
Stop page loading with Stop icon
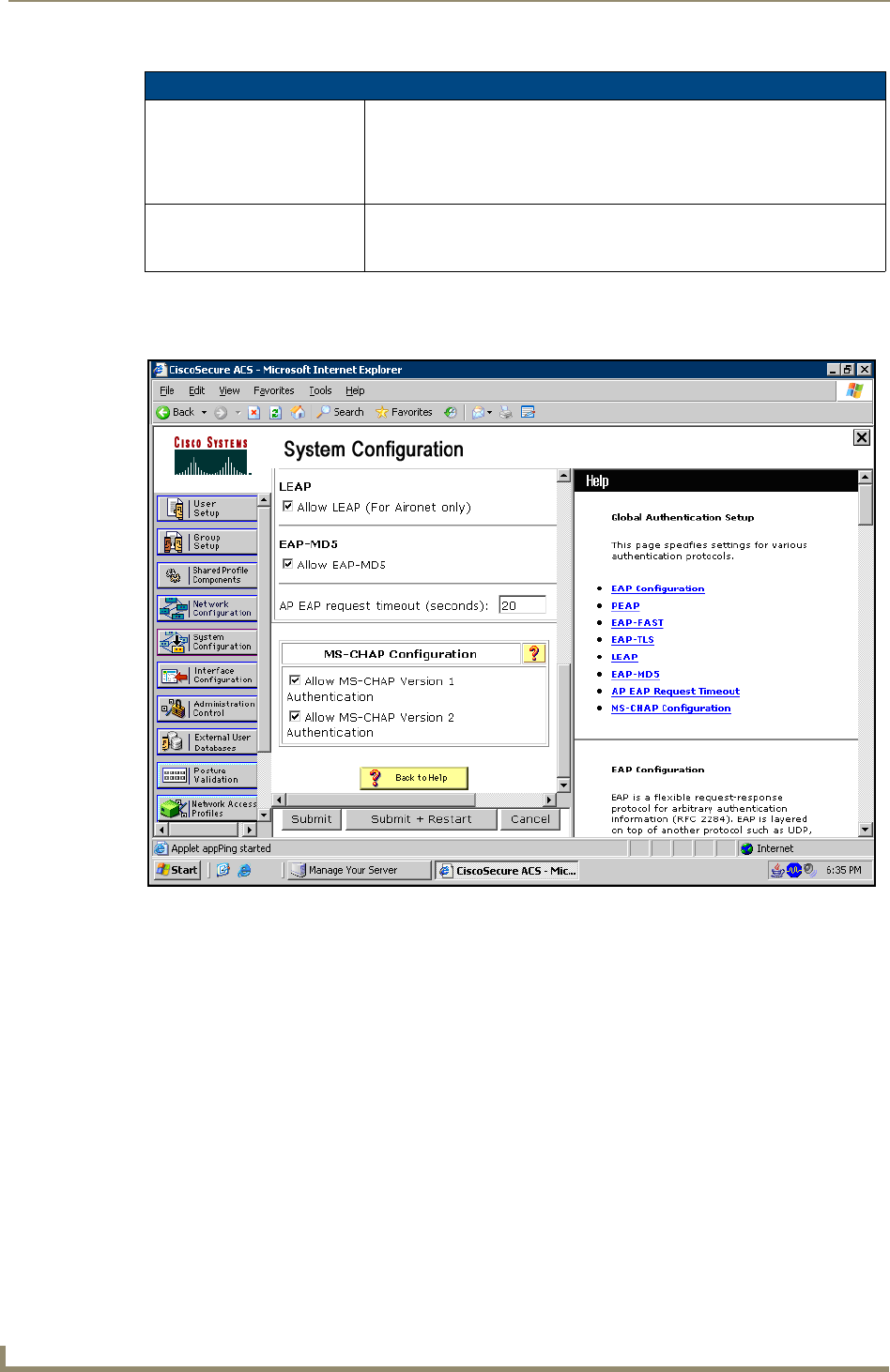[x=253, y=412]
